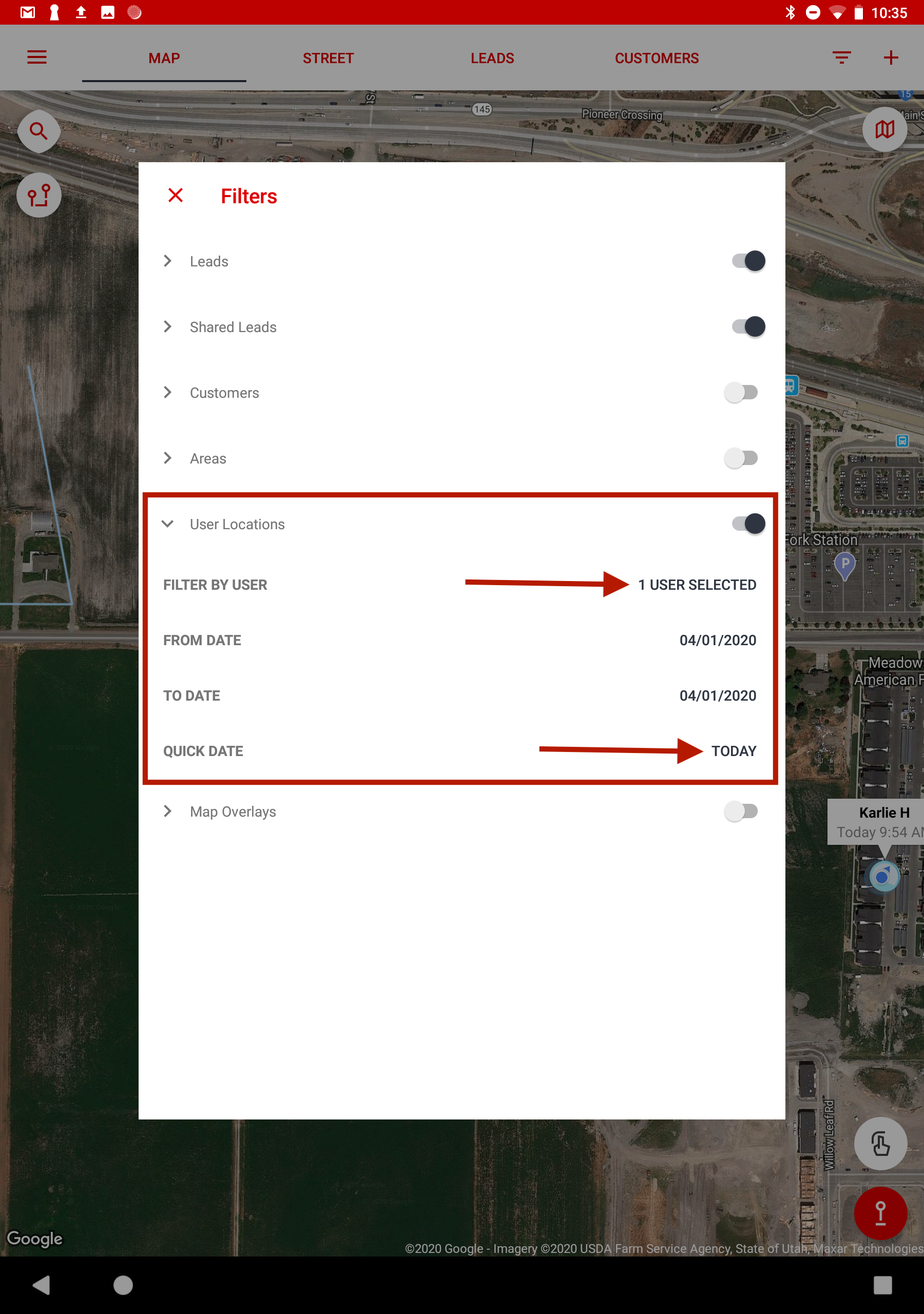Tap the parking marker on map
The image size is (924, 1314).
pos(845,566)
